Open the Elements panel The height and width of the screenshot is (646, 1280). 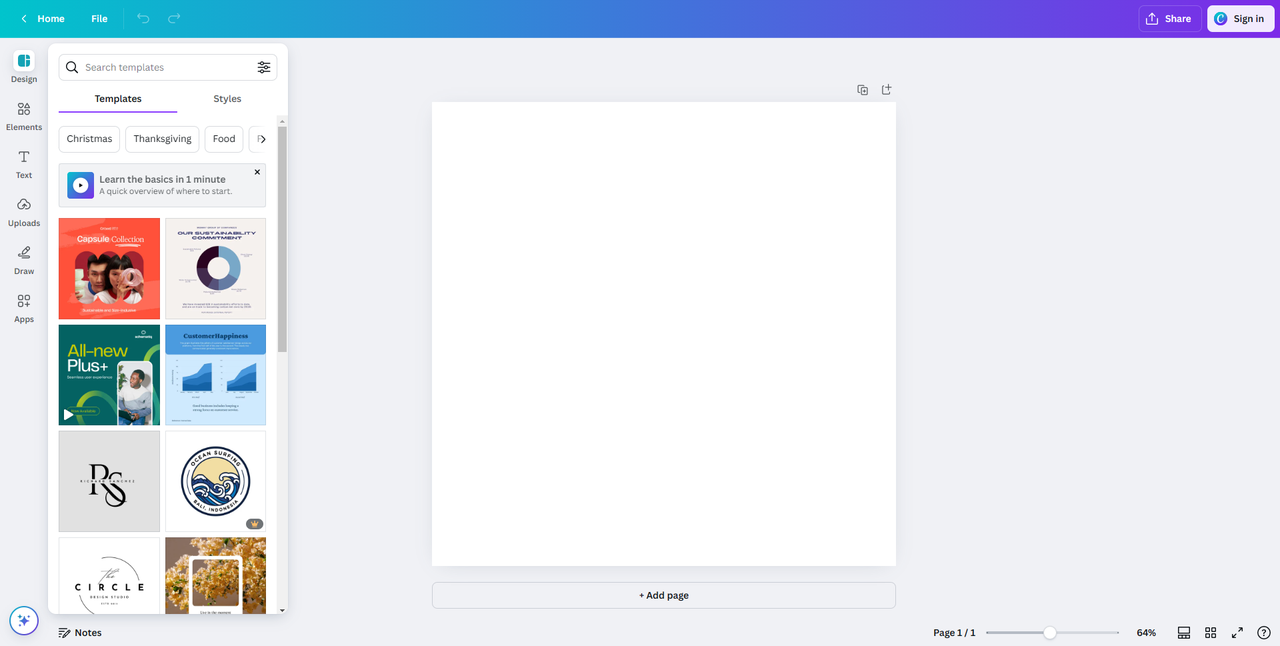pos(24,116)
